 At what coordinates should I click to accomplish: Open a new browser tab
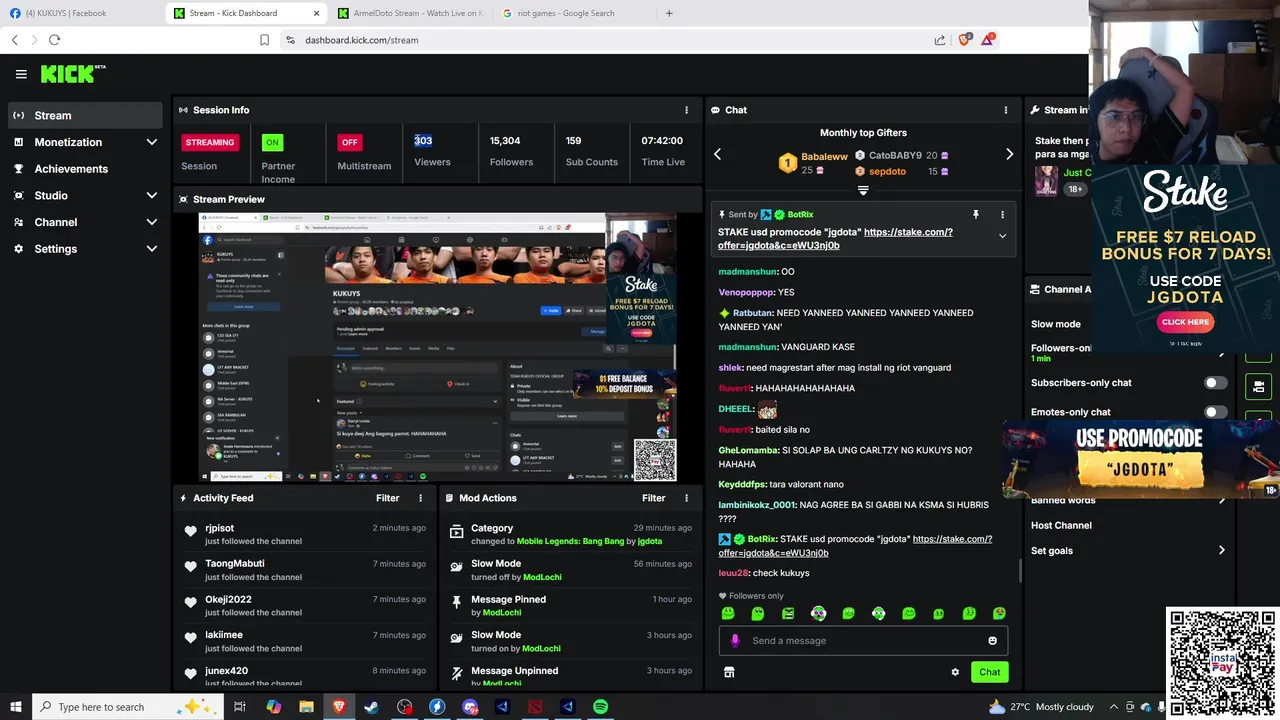click(x=669, y=13)
